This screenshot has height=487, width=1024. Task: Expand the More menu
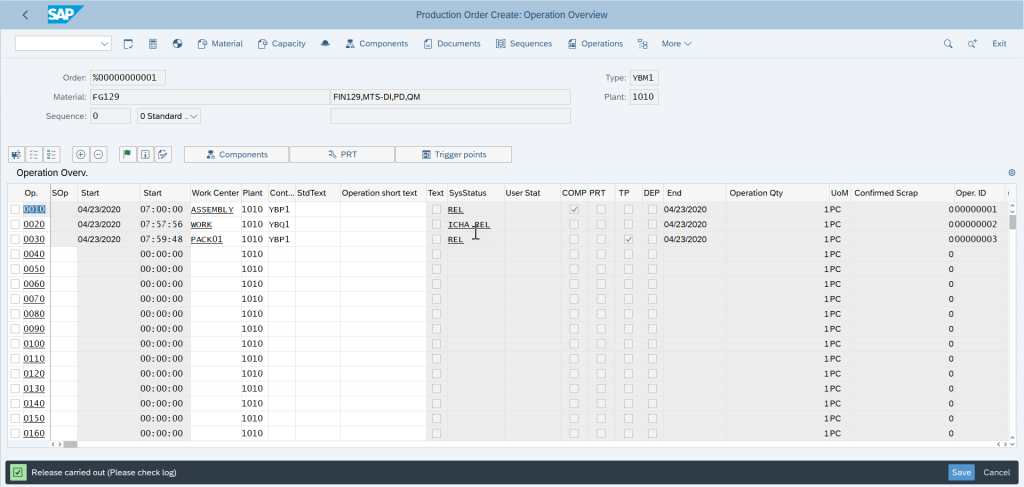pos(676,44)
